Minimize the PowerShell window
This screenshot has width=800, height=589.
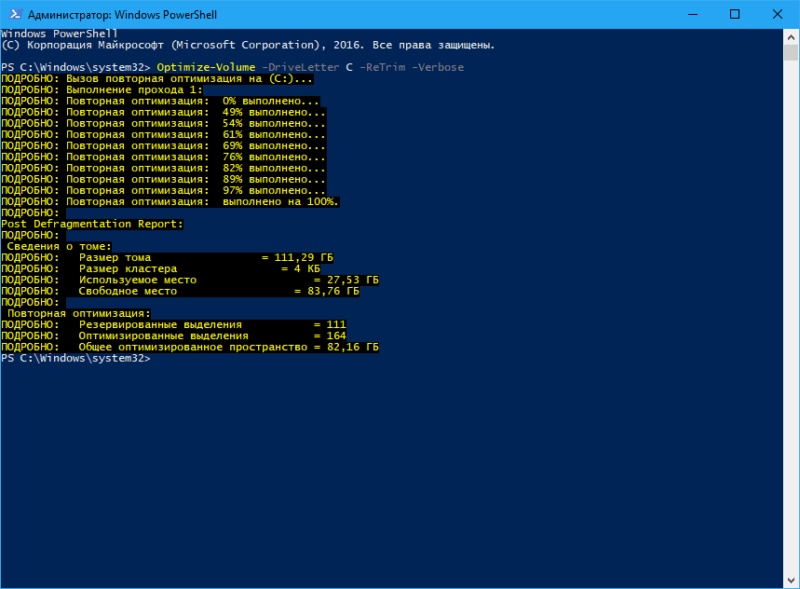[693, 14]
